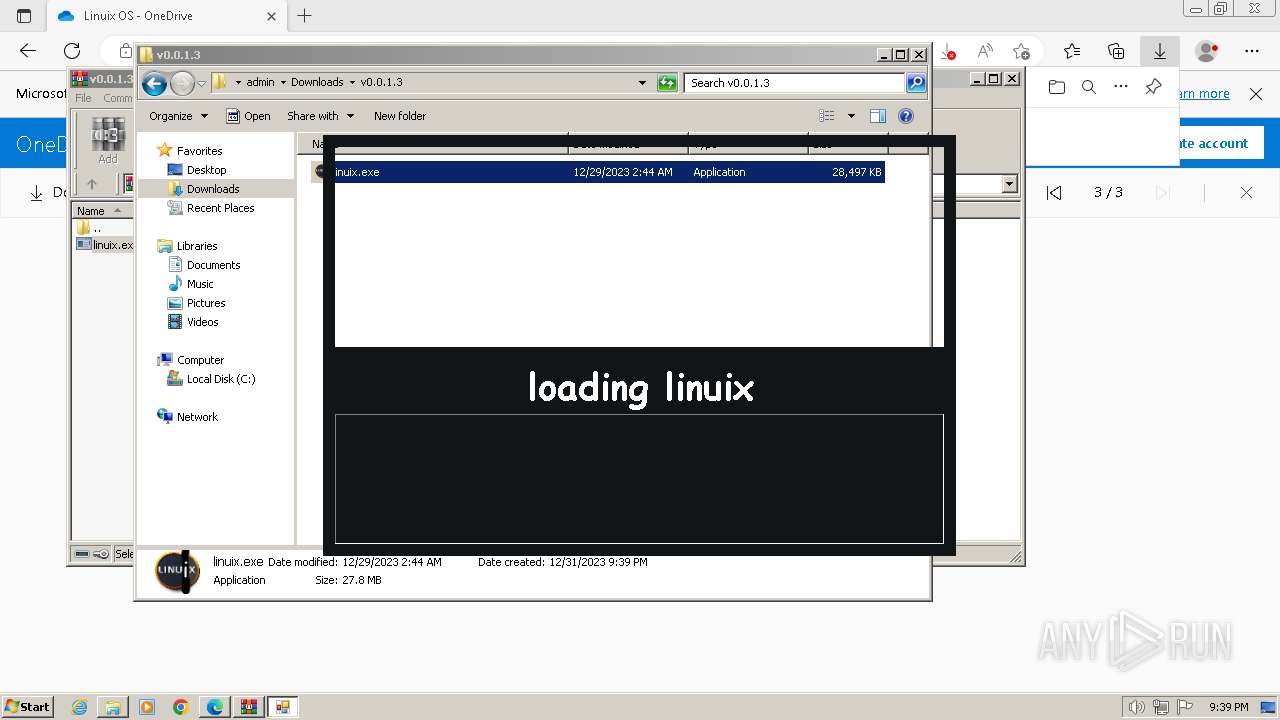This screenshot has width=1280, height=720.
Task: Click volume icon in system tray
Action: pyautogui.click(x=1136, y=707)
